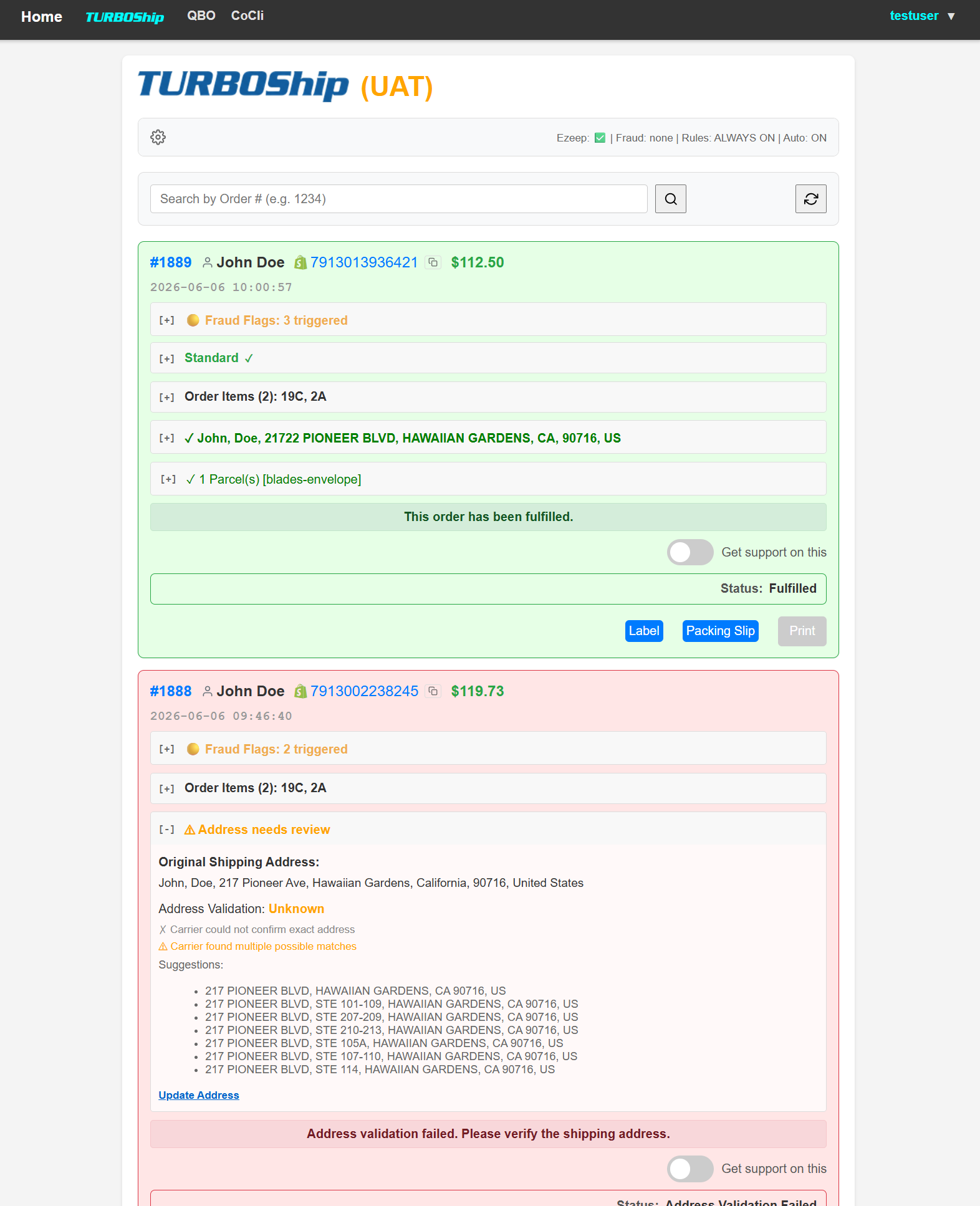980x1206 pixels.
Task: Click the Status: Fulfilled bar
Action: point(488,589)
